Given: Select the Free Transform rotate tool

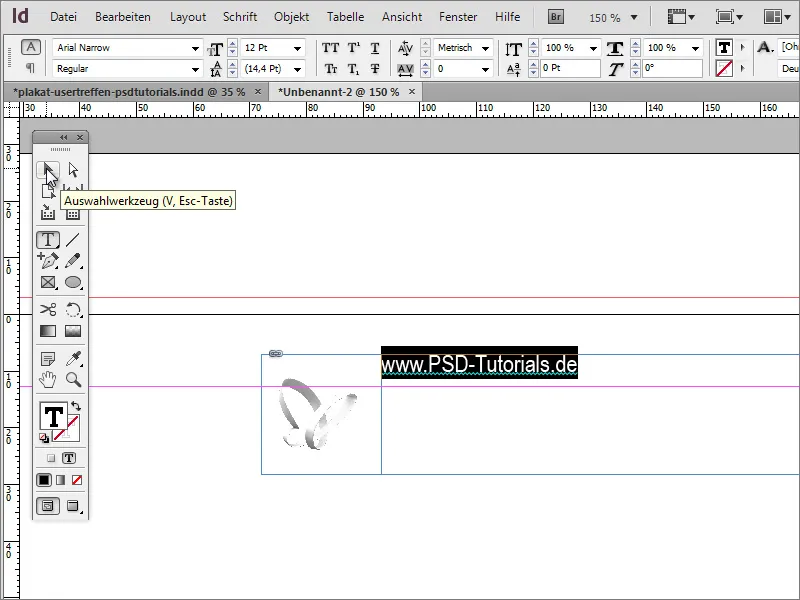Looking at the screenshot, I should (x=73, y=309).
